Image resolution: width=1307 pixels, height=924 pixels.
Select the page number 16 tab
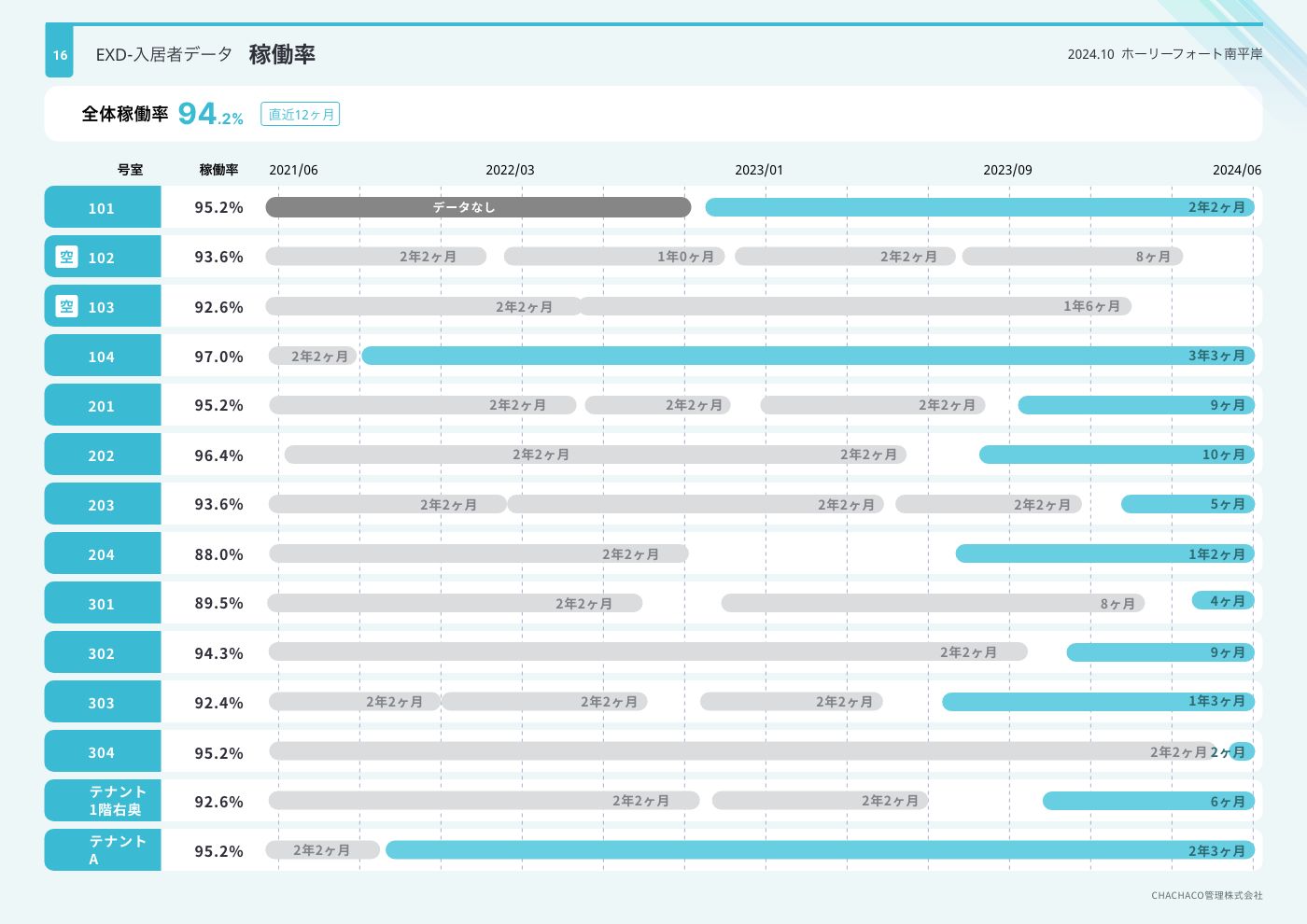pyautogui.click(x=60, y=55)
